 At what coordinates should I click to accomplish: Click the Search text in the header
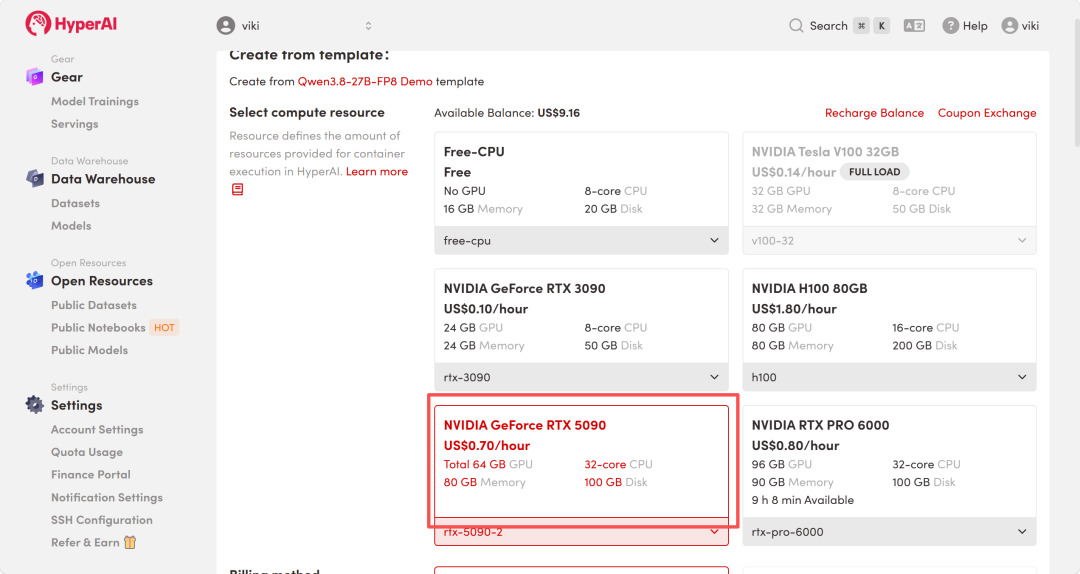829,25
